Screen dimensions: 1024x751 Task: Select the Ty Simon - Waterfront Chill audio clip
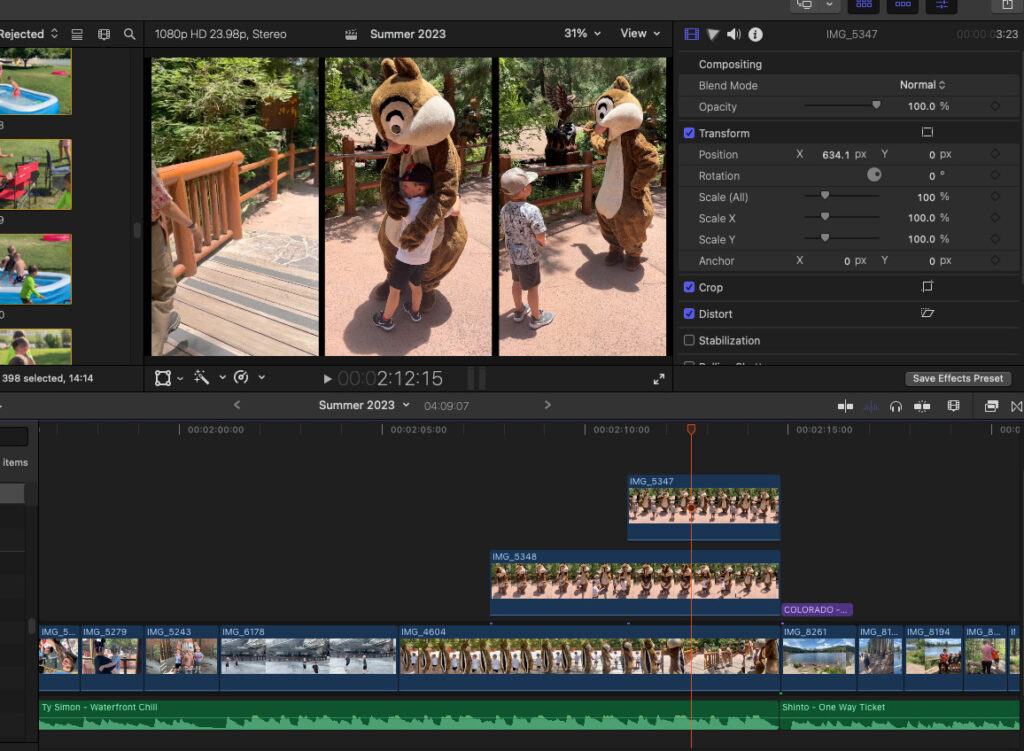click(409, 715)
